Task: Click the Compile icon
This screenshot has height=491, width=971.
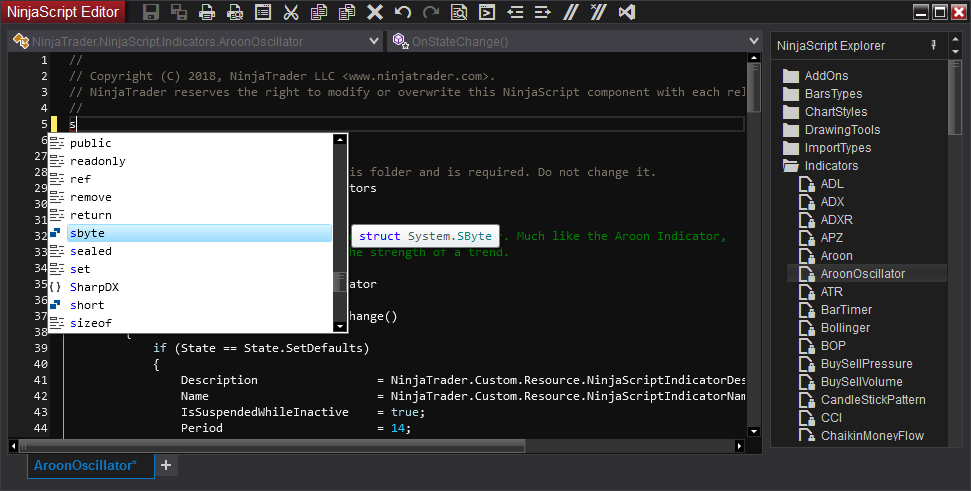Action: pos(487,12)
